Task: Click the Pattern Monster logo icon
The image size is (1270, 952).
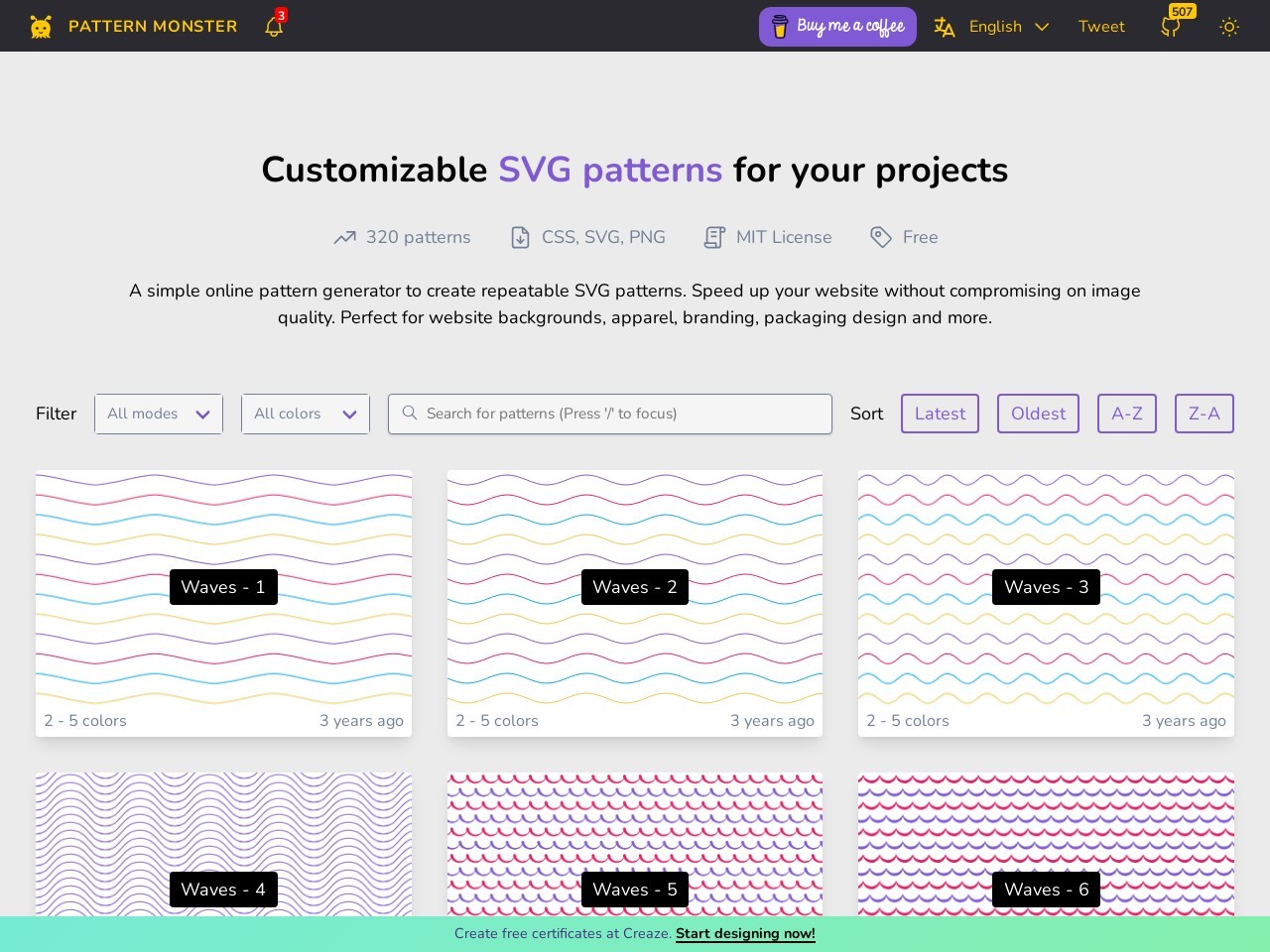Action: [41, 27]
